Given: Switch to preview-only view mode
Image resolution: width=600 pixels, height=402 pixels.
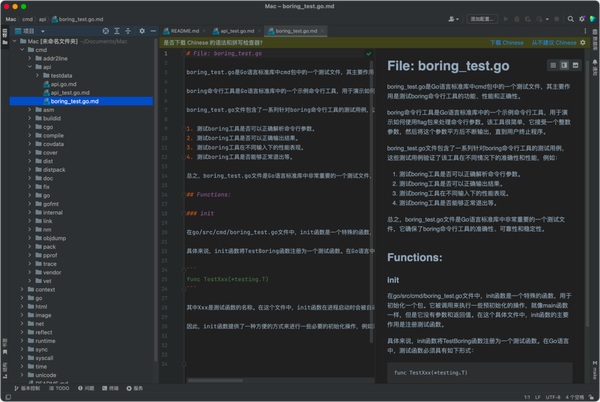Looking at the screenshot, I should point(575,65).
